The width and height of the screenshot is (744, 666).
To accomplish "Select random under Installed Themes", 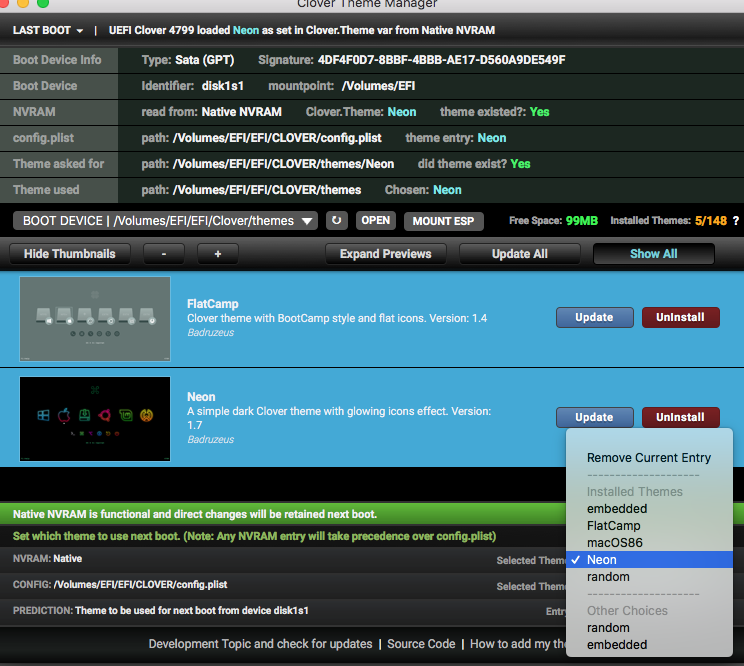I will (x=649, y=577).
